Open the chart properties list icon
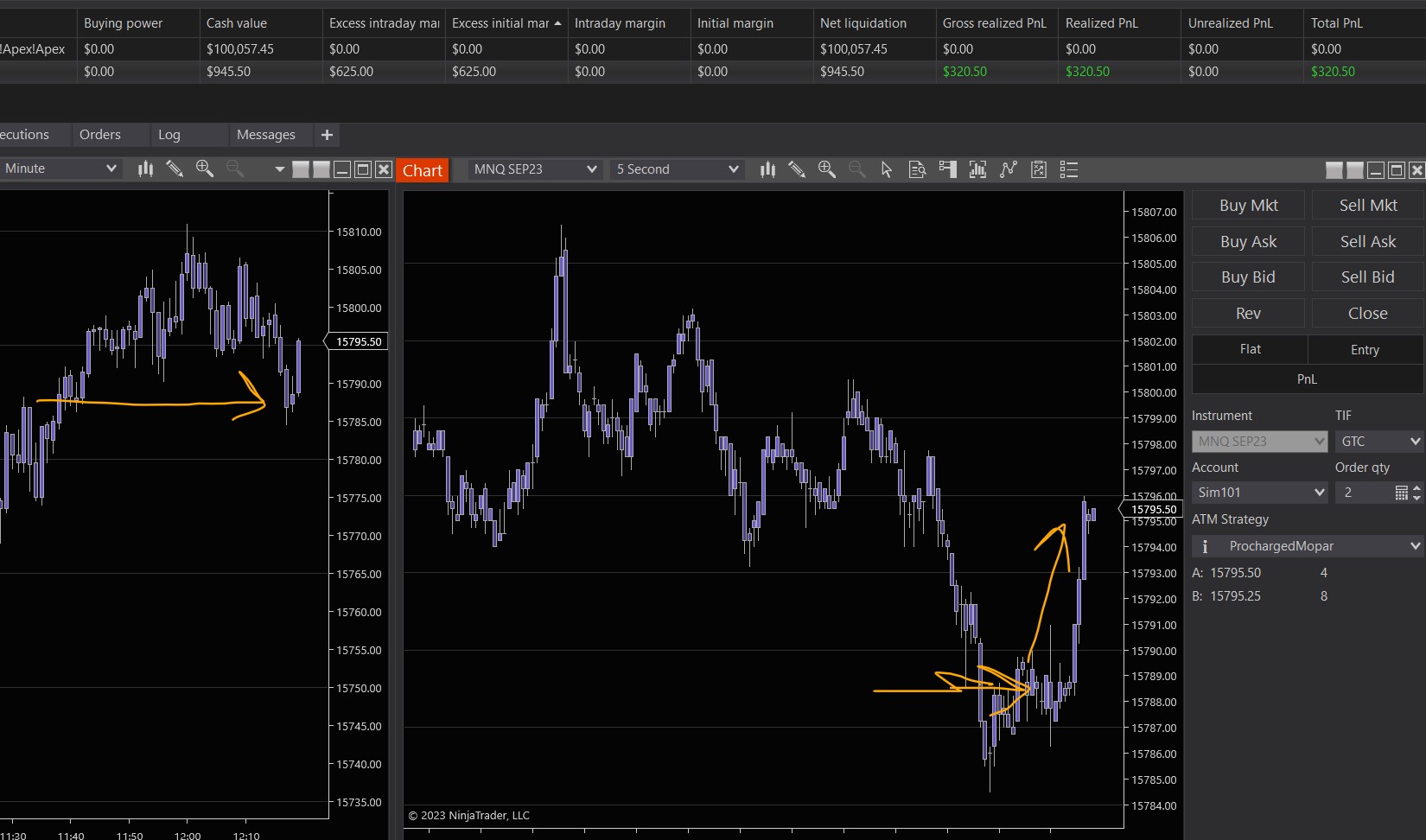Screen dimensions: 1426x840 coord(1069,169)
